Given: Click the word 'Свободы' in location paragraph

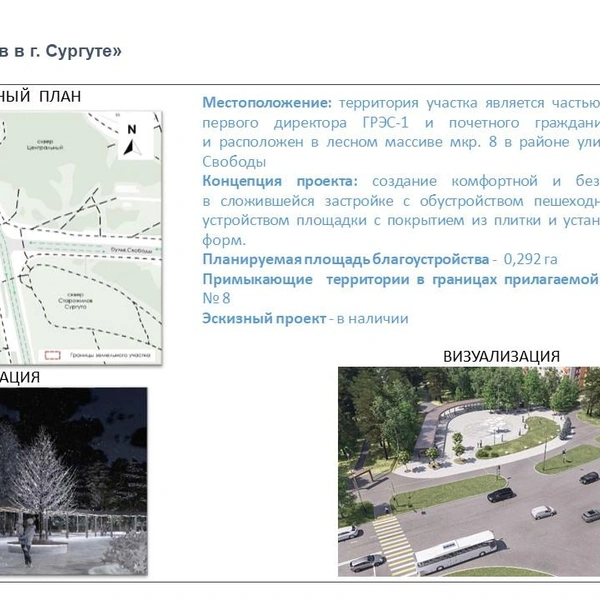Looking at the screenshot, I should coord(234,162).
